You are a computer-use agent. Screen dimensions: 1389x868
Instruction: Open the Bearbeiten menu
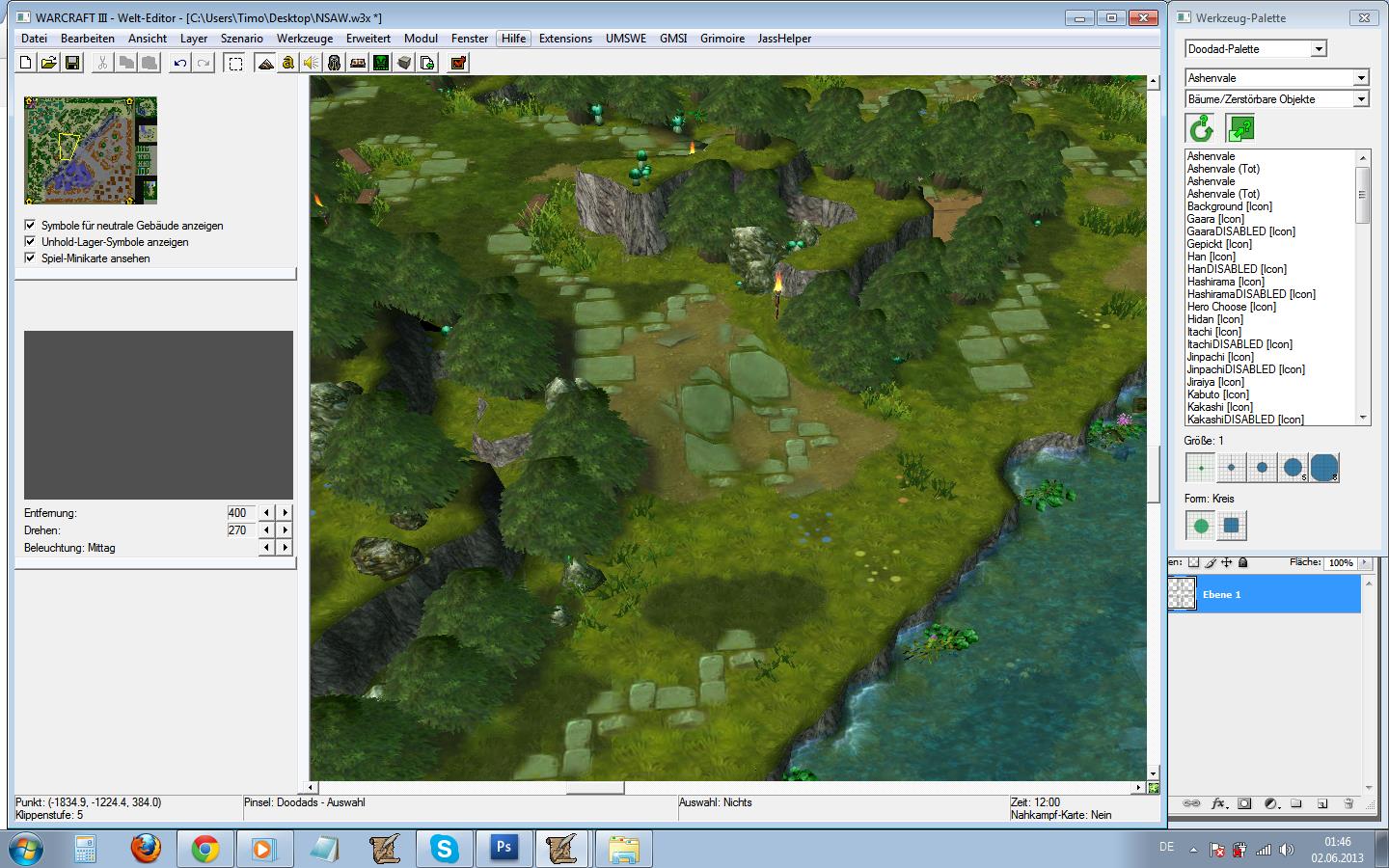[x=88, y=39]
